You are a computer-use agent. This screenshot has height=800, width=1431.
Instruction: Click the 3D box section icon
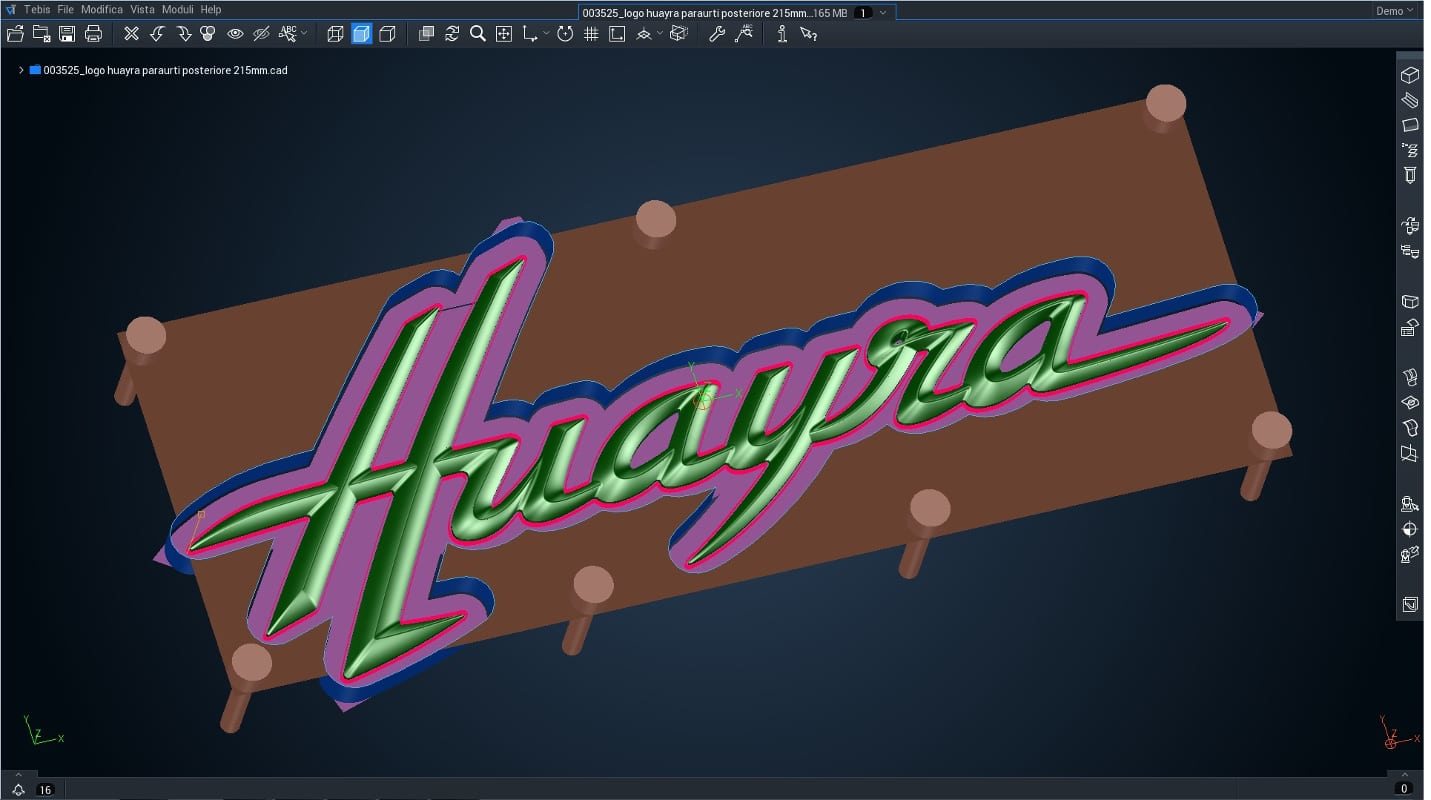click(679, 34)
